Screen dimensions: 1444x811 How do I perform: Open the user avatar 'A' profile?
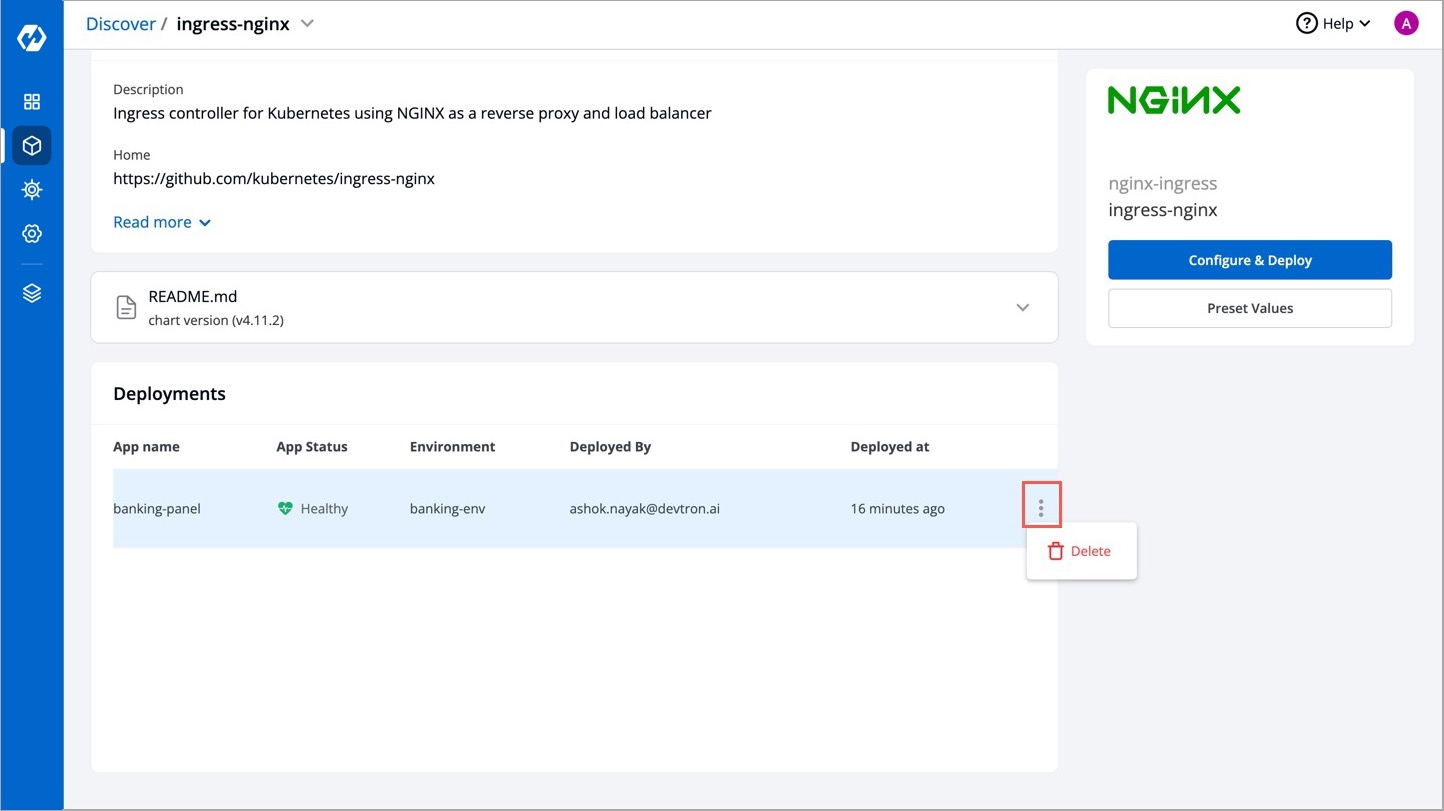pos(1406,23)
